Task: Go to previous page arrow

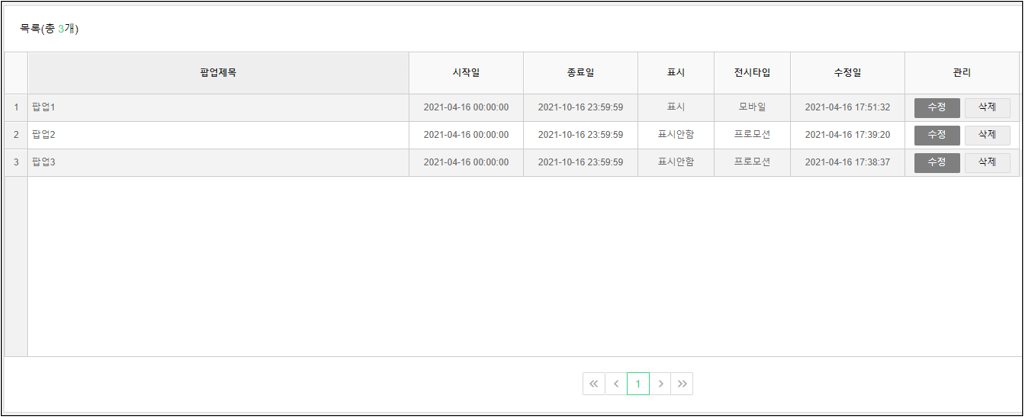Action: [616, 384]
